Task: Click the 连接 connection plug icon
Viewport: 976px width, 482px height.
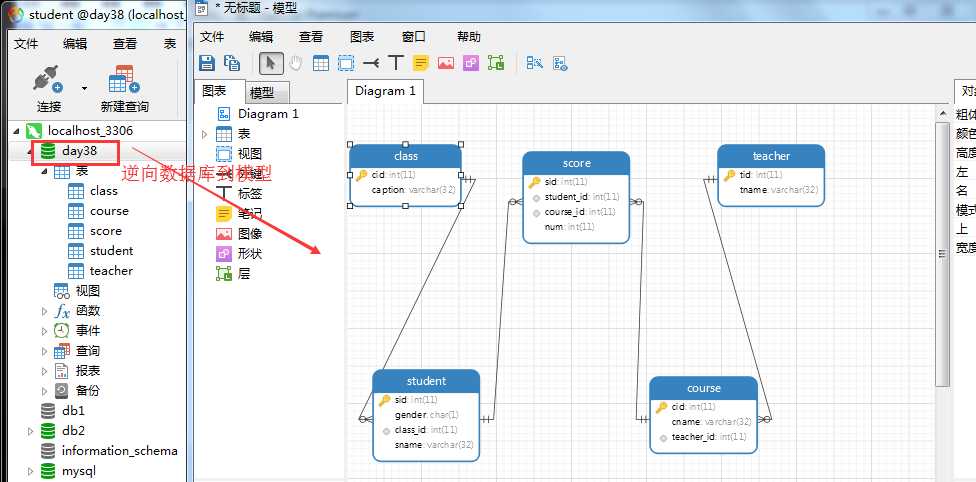Action: click(x=48, y=81)
